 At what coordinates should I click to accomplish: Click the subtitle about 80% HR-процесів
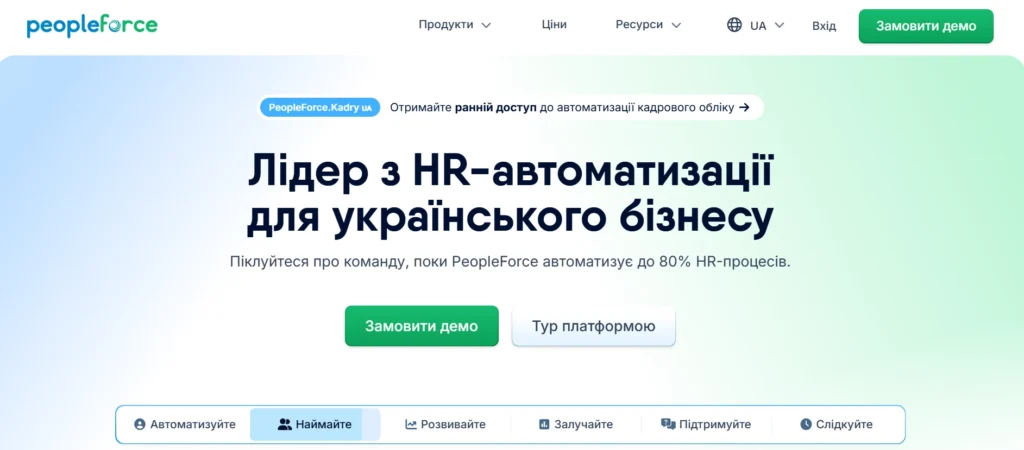(x=510, y=263)
